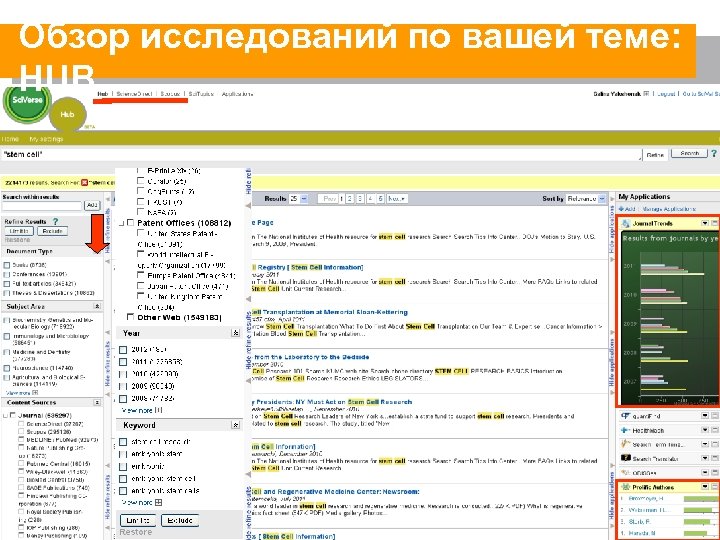This screenshot has width=720, height=540.
Task: Minimize the Journal Trends panel
Action: [x=714, y=223]
